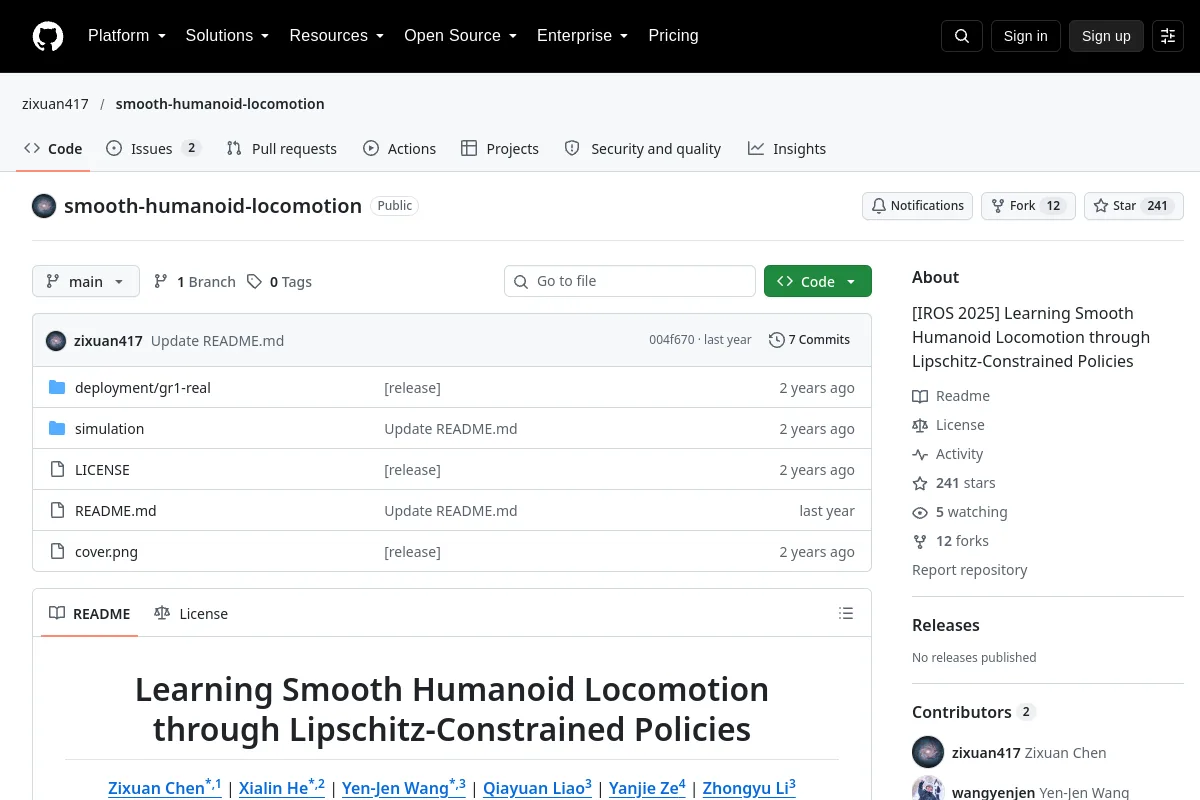The width and height of the screenshot is (1200, 800).
Task: Open the cover.png file name
Action: pos(106,552)
